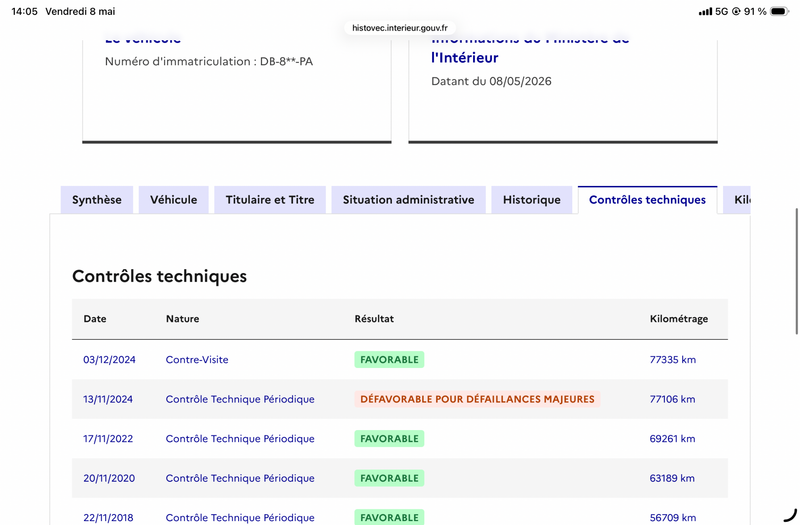Open the Historique tab
The image size is (800, 525).
(532, 199)
